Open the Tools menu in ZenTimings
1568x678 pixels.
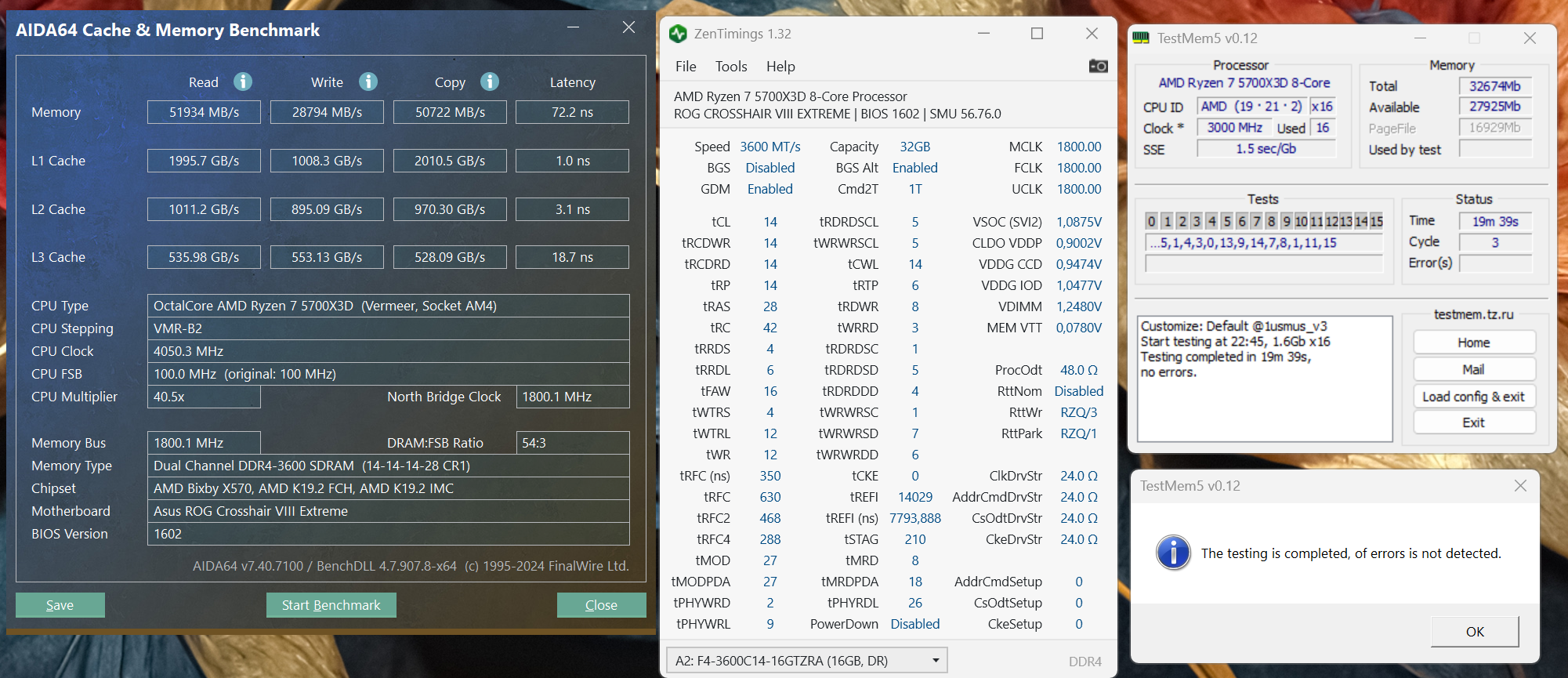coord(731,67)
